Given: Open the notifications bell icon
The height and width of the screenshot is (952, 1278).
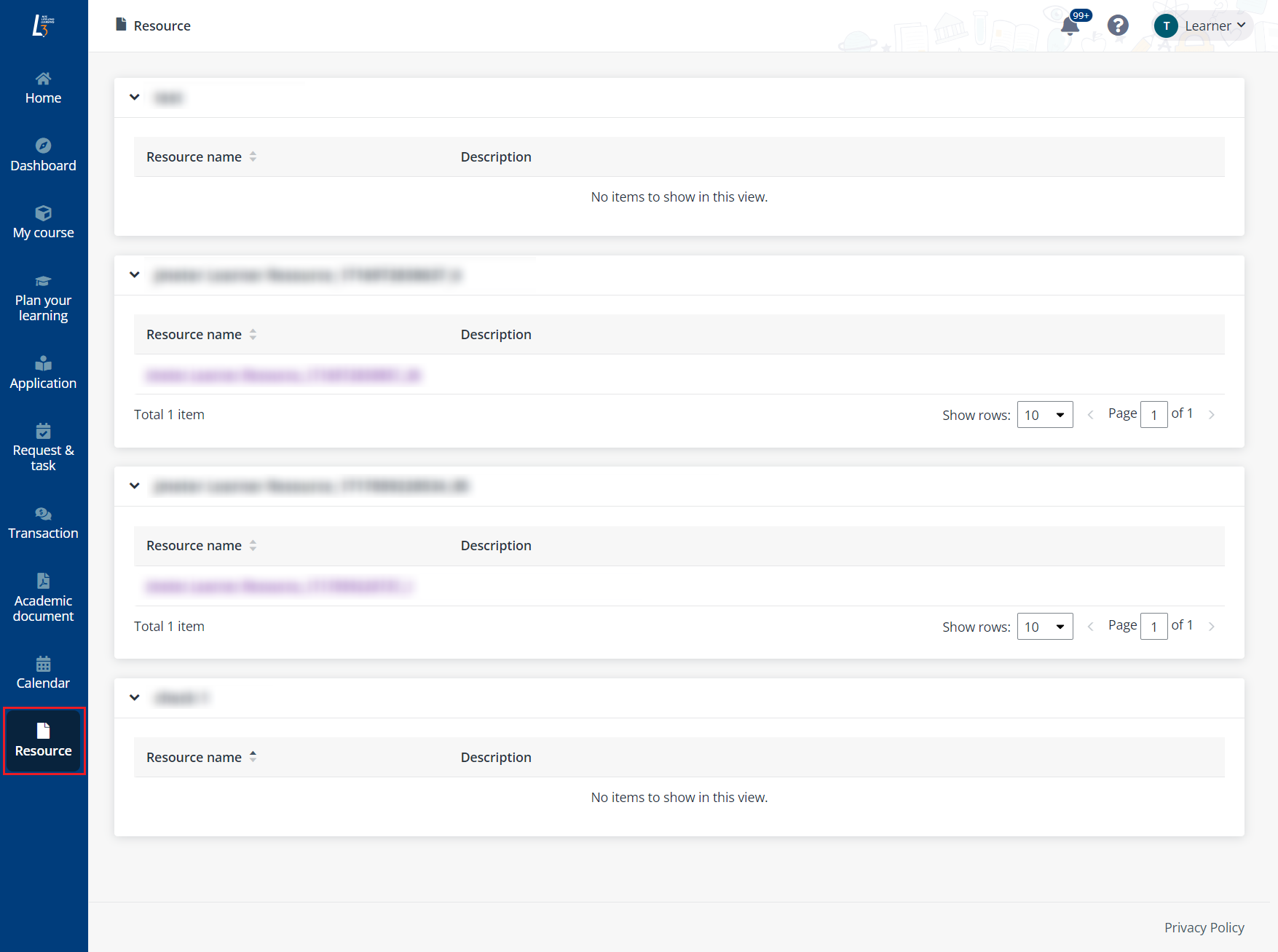Looking at the screenshot, I should pyautogui.click(x=1070, y=26).
